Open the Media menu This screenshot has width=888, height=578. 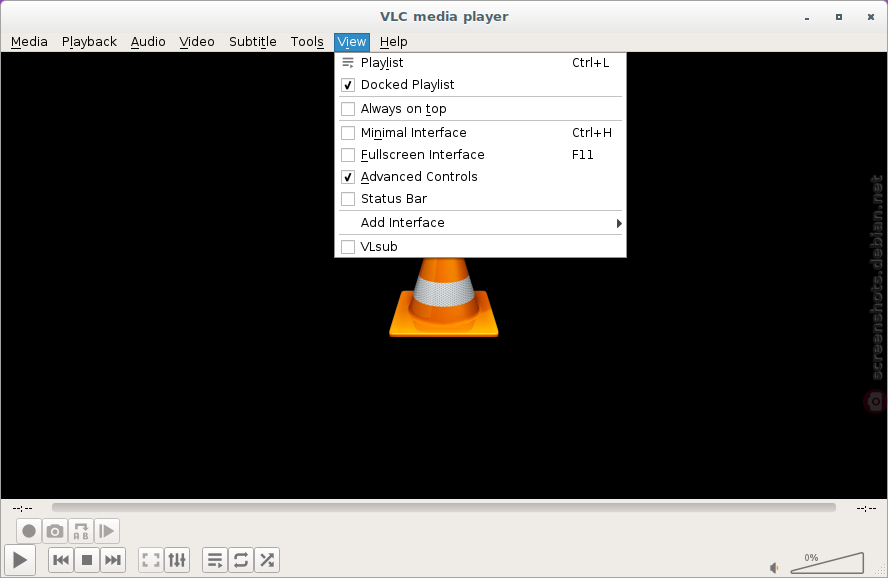[29, 42]
